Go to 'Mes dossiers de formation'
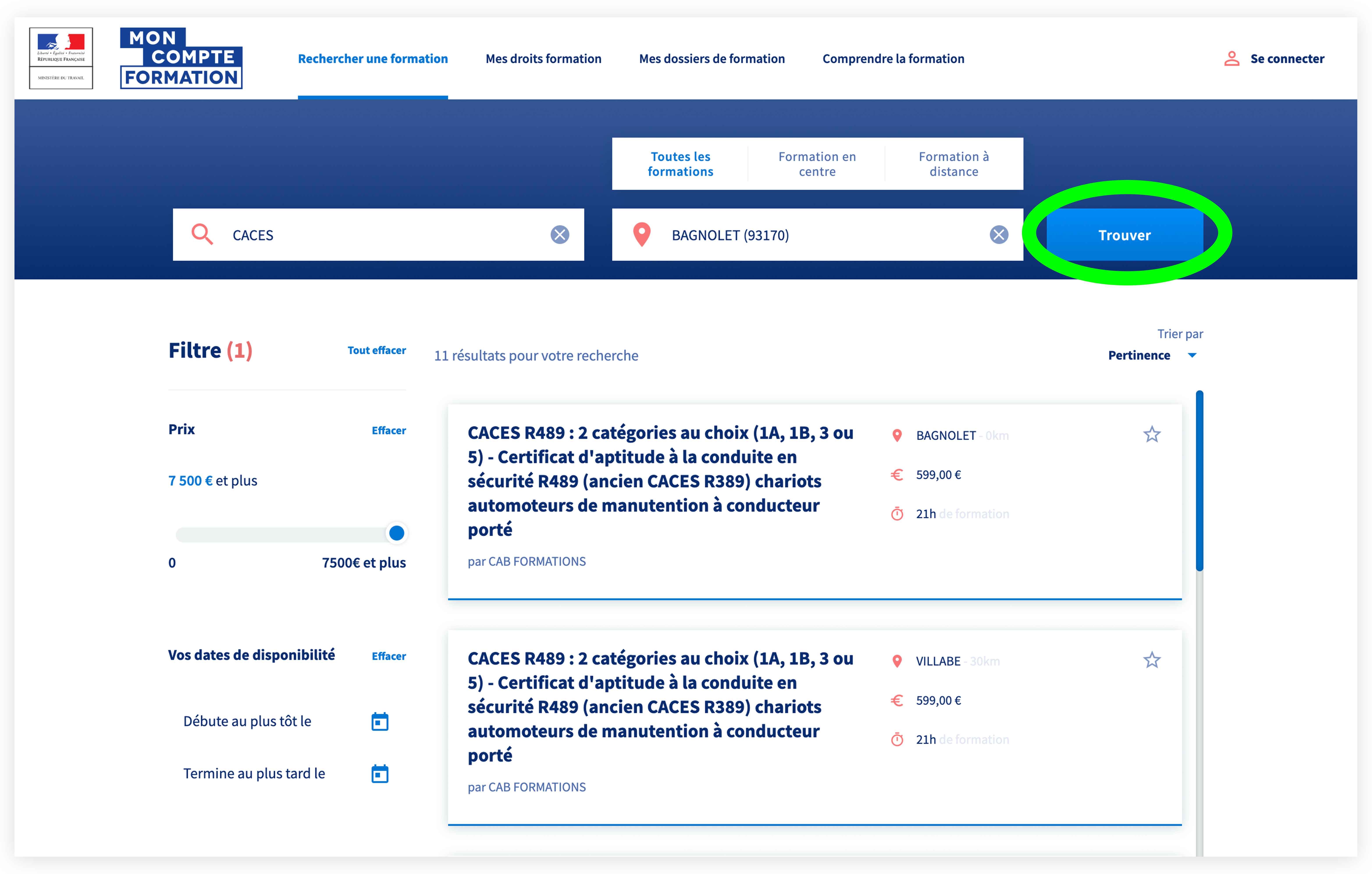 point(712,59)
